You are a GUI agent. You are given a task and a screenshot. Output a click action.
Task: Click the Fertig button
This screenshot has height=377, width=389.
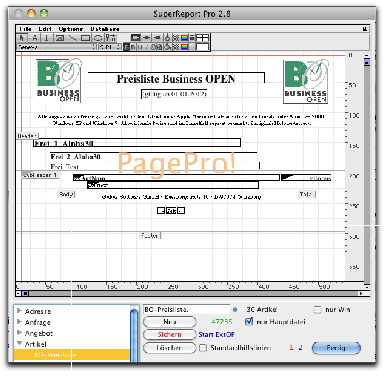click(x=336, y=348)
